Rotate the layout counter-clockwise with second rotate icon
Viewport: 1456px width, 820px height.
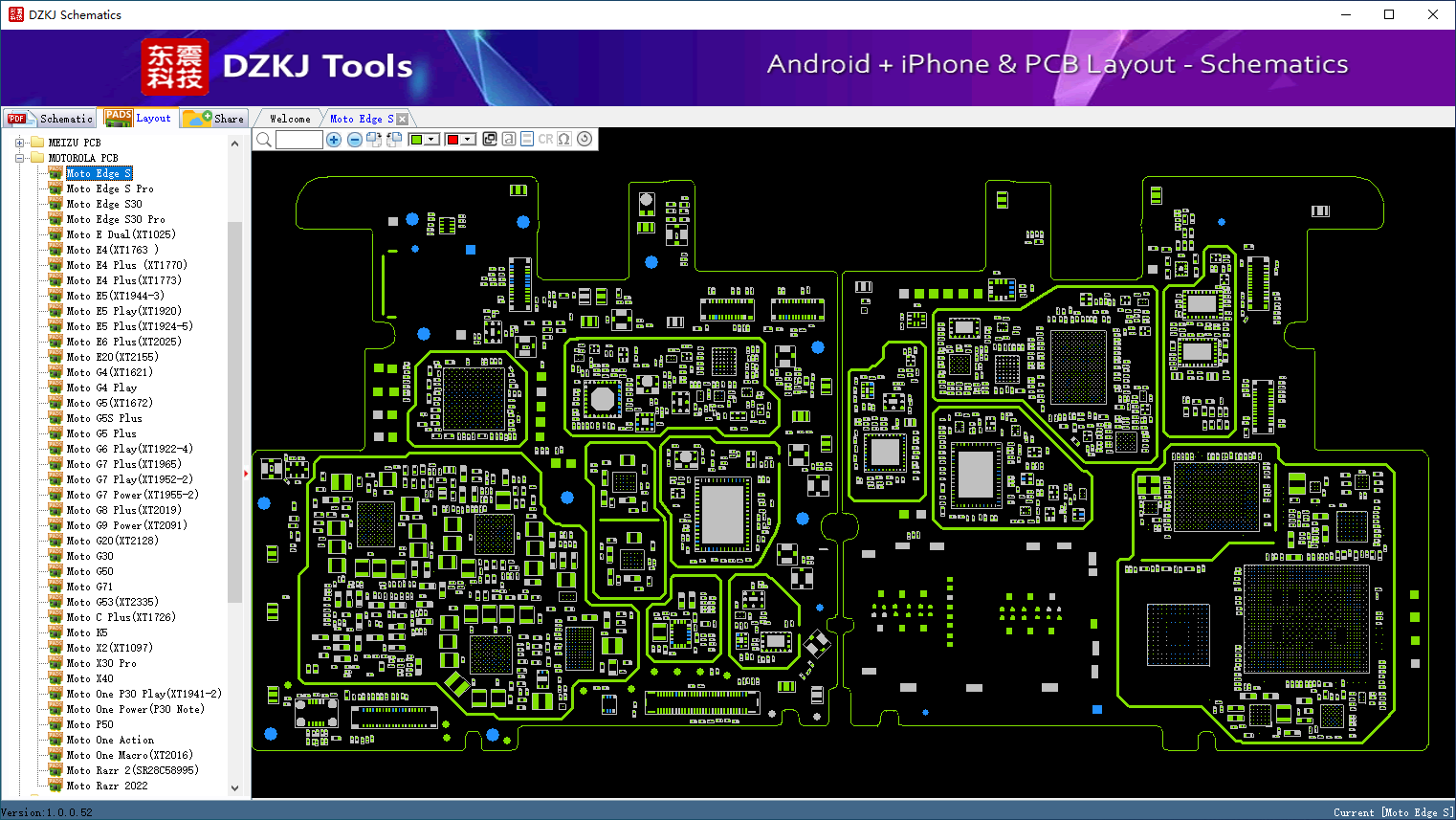click(393, 140)
